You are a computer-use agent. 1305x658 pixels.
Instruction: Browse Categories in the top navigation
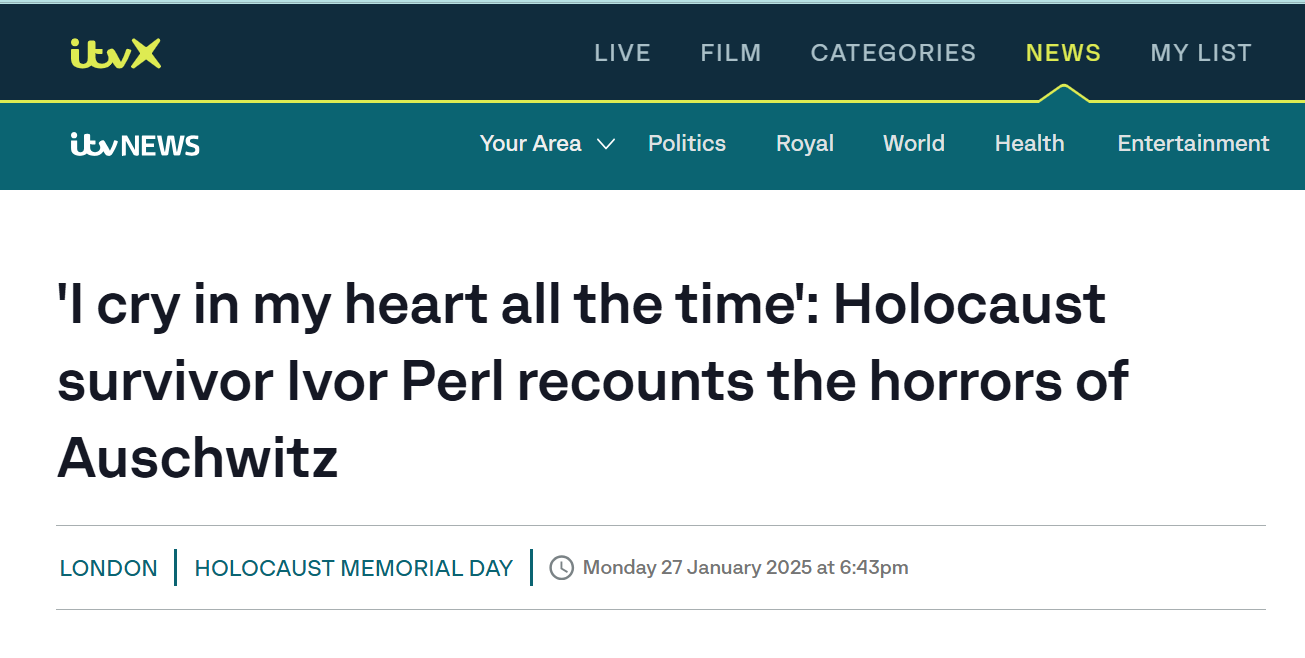tap(893, 53)
